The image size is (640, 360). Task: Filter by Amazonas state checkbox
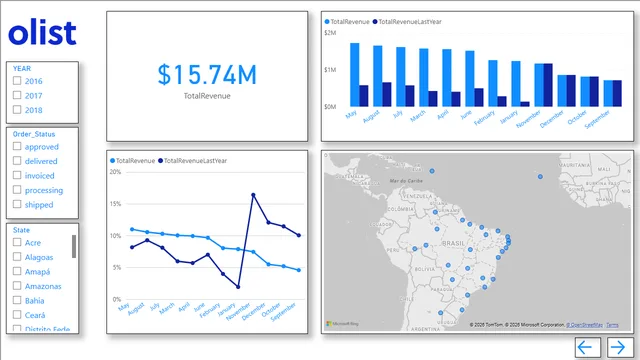[17, 286]
